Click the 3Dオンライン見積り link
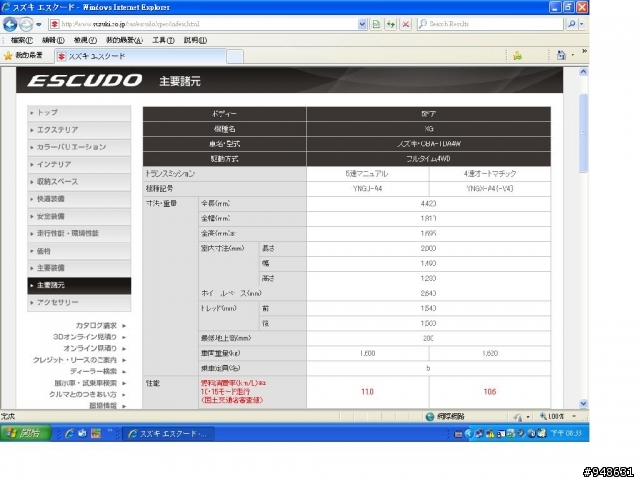The width and height of the screenshot is (640, 480). pyautogui.click(x=85, y=337)
